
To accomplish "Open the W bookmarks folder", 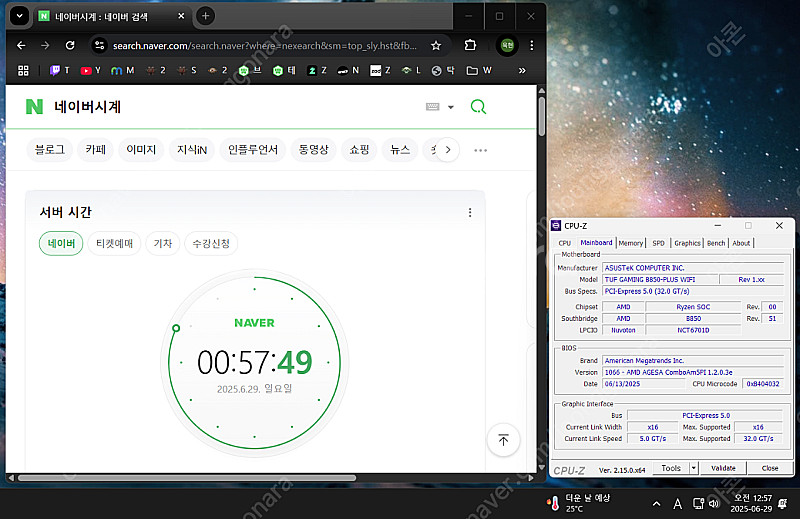I will (x=479, y=70).
